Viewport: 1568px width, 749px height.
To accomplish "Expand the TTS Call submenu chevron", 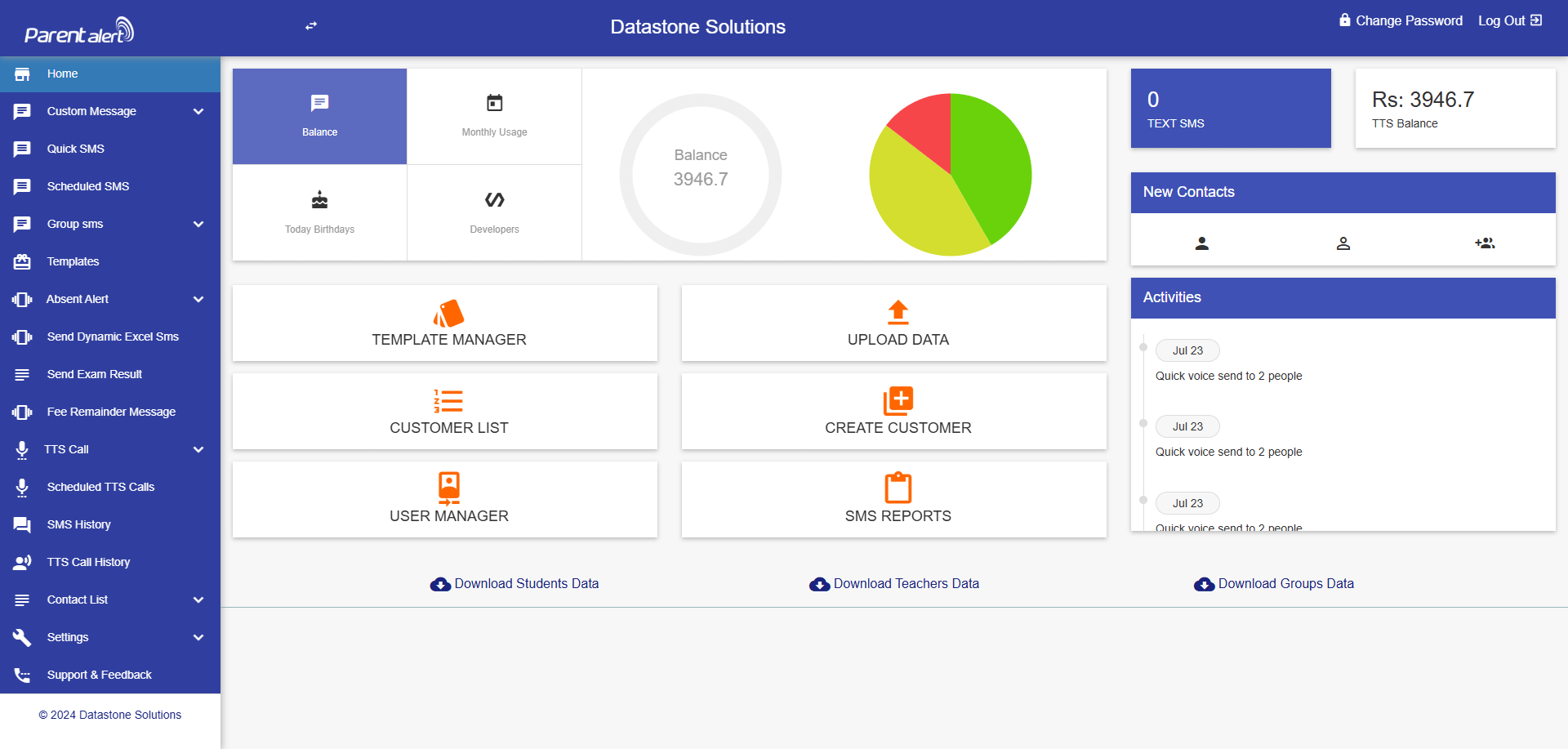I will tap(198, 450).
